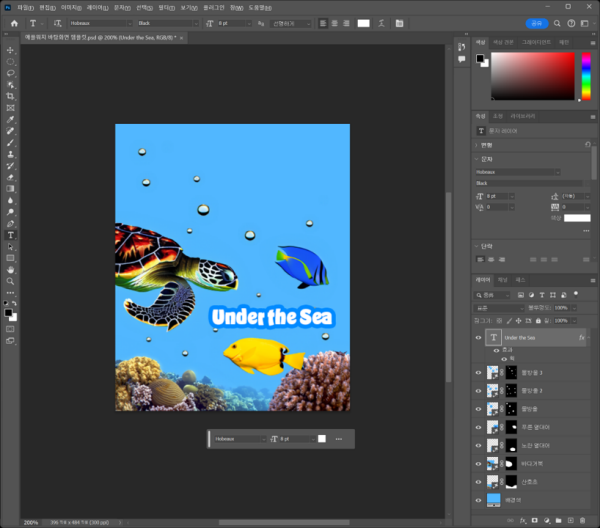The height and width of the screenshot is (528, 600).
Task: Select the Eyedropper tool
Action: (x=11, y=119)
